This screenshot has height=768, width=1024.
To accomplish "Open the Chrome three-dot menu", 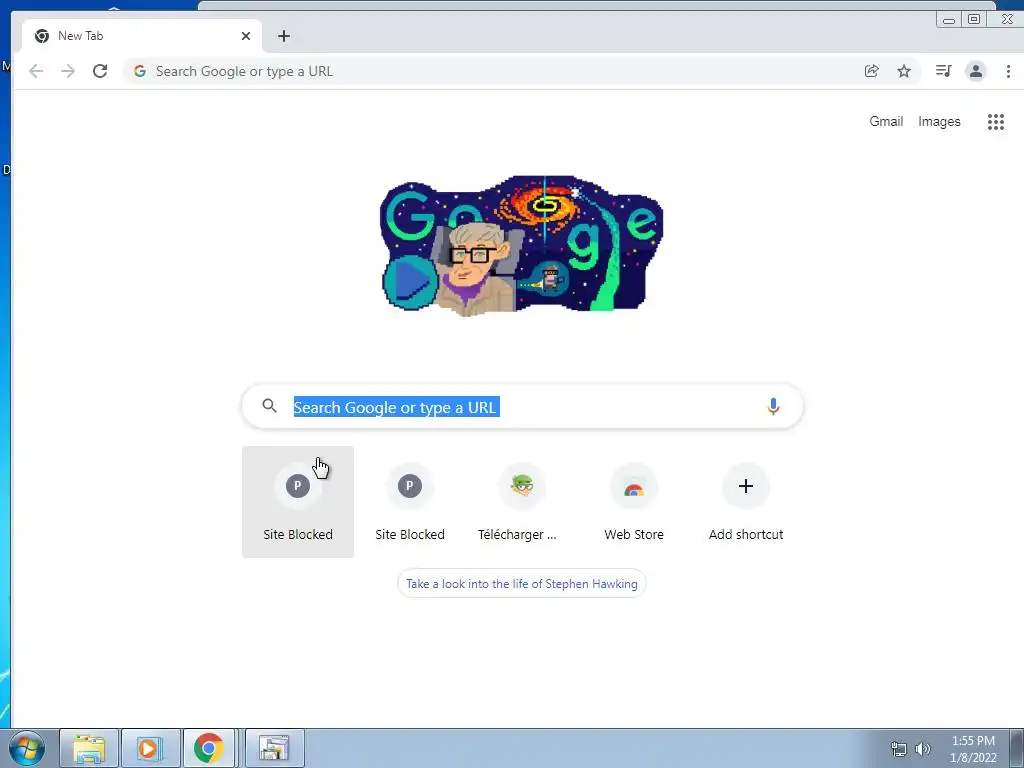I will pos(1008,71).
